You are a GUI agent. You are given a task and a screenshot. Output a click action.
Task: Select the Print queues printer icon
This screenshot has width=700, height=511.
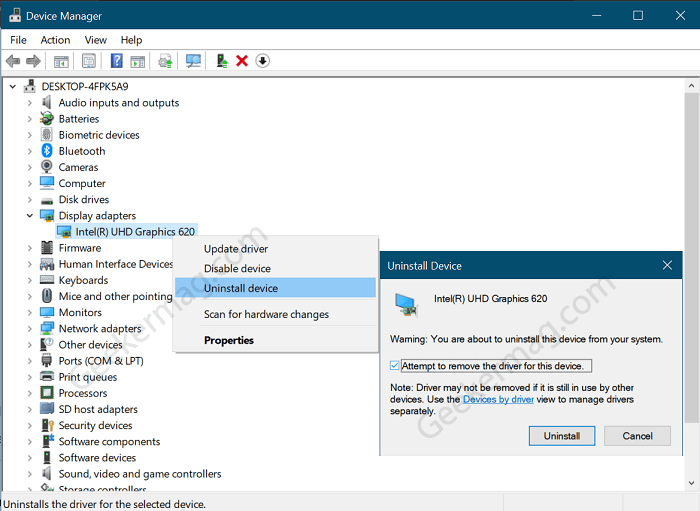click(46, 377)
